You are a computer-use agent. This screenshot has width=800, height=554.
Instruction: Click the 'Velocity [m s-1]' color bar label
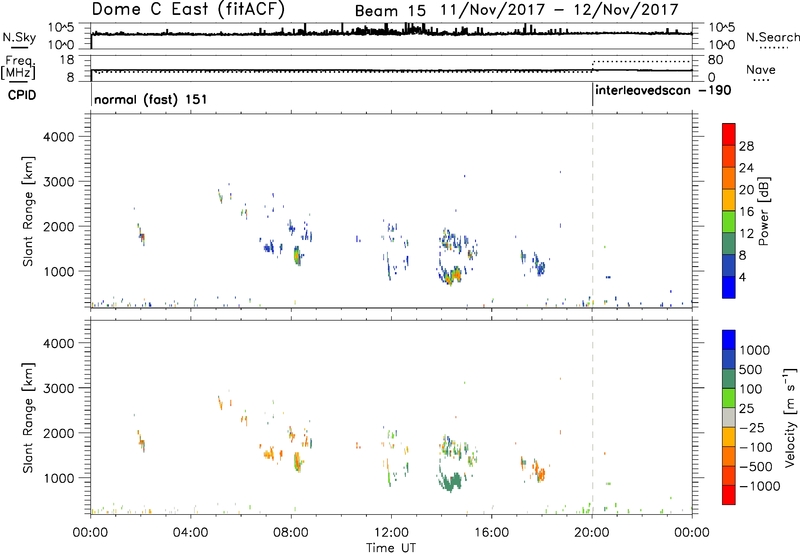click(x=790, y=417)
